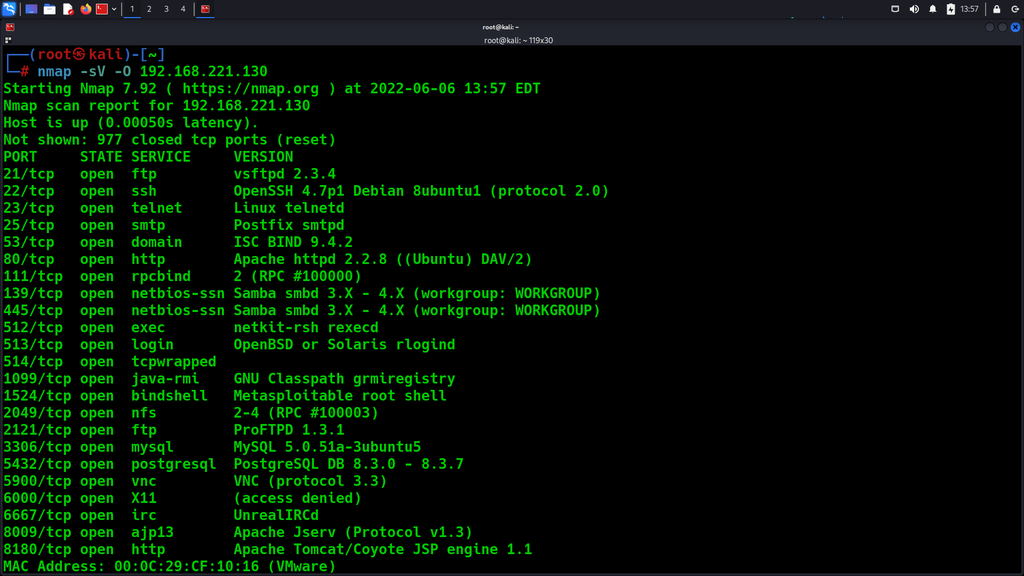Lock the screen with the padlock icon

click(x=996, y=9)
